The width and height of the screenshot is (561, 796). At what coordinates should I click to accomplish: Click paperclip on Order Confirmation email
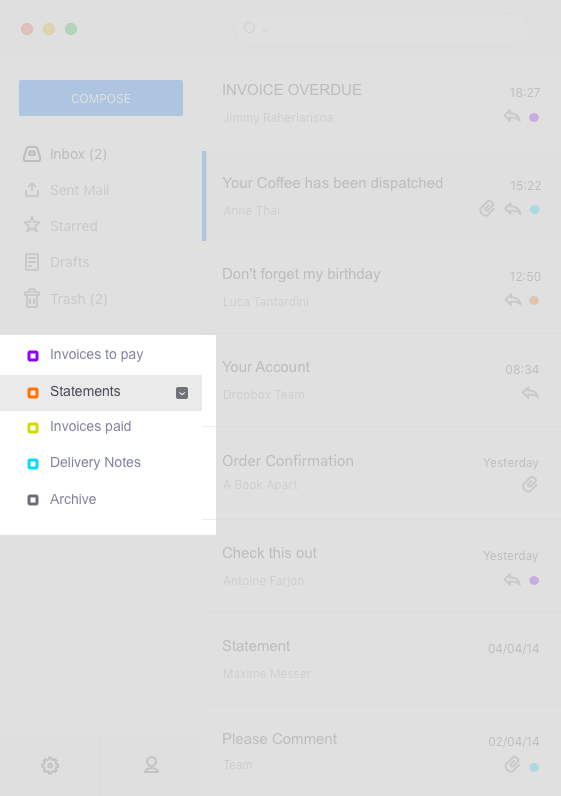click(530, 484)
